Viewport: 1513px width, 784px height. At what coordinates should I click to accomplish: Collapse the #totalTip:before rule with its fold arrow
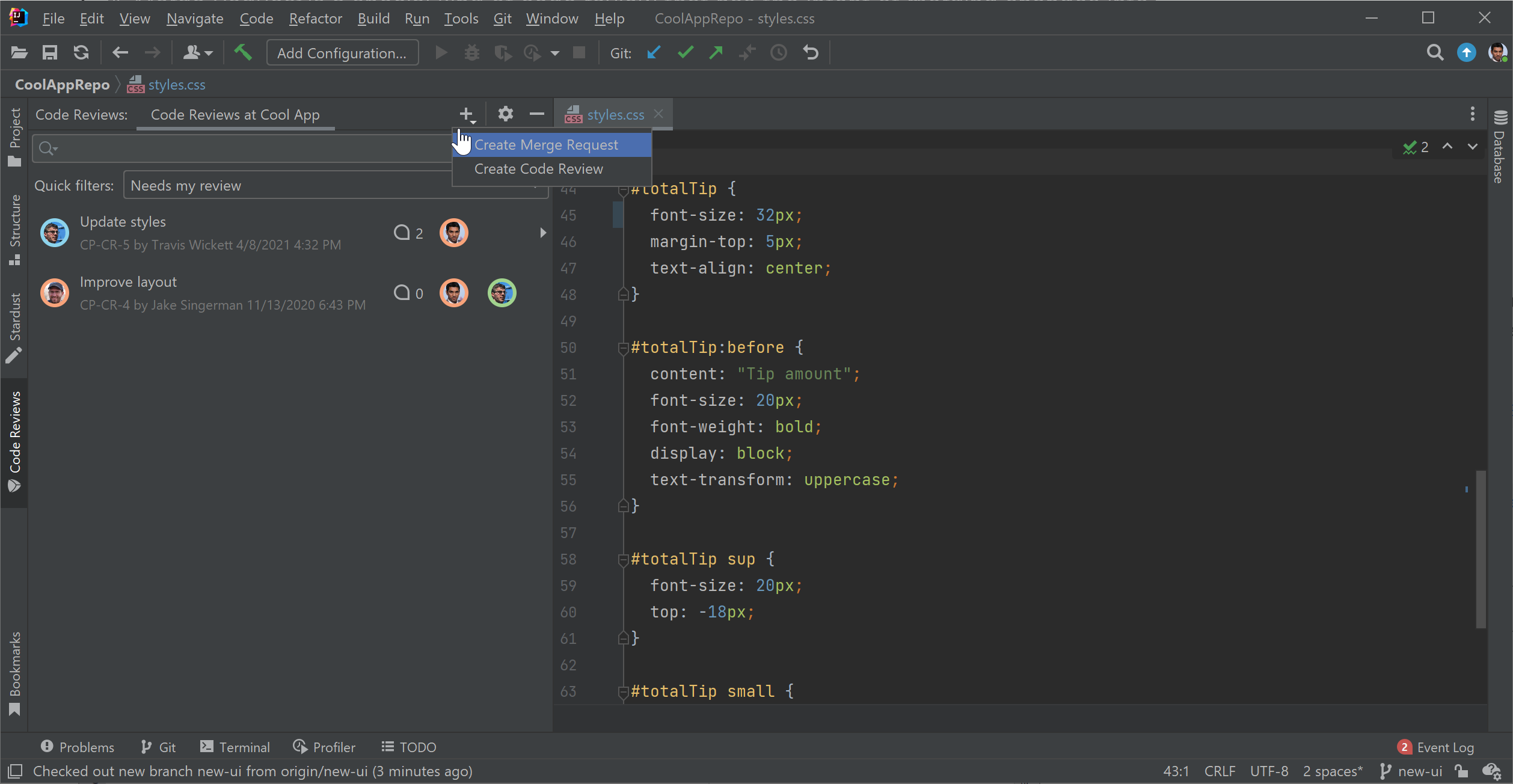coord(622,348)
